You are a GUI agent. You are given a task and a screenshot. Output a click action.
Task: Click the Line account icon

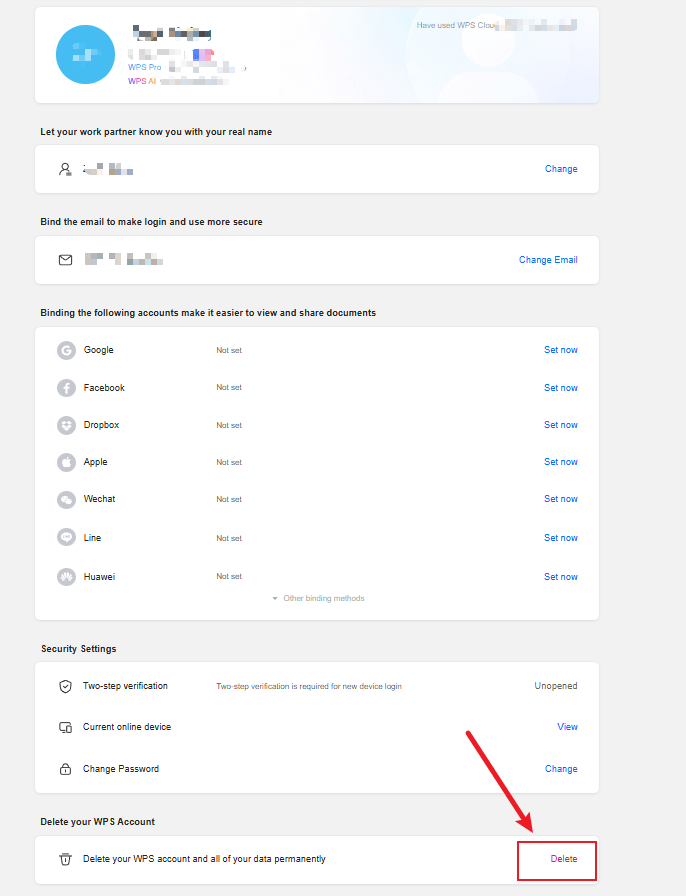[66, 538]
